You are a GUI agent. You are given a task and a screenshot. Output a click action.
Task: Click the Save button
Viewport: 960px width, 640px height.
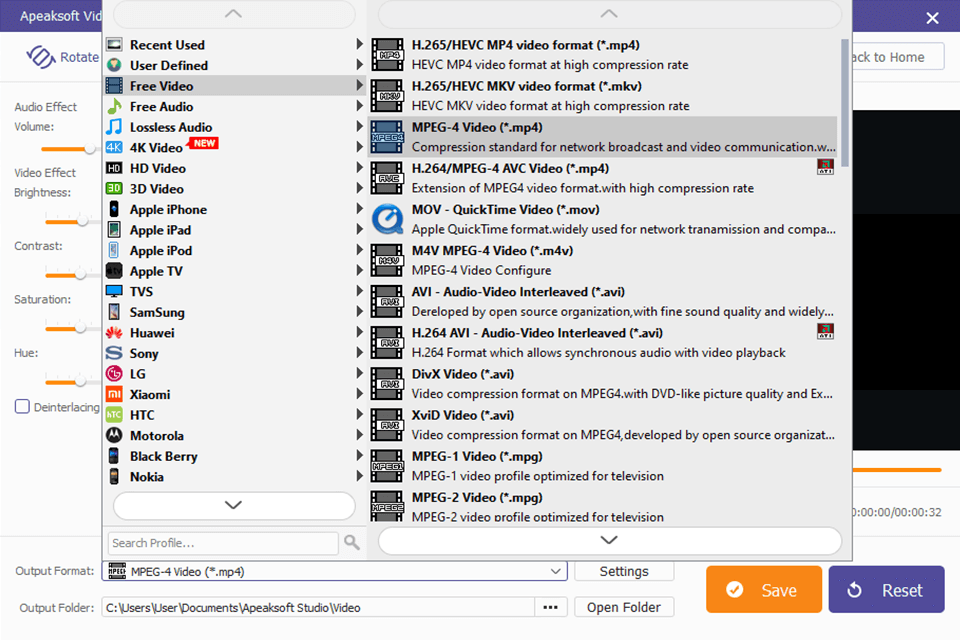pyautogui.click(x=763, y=589)
